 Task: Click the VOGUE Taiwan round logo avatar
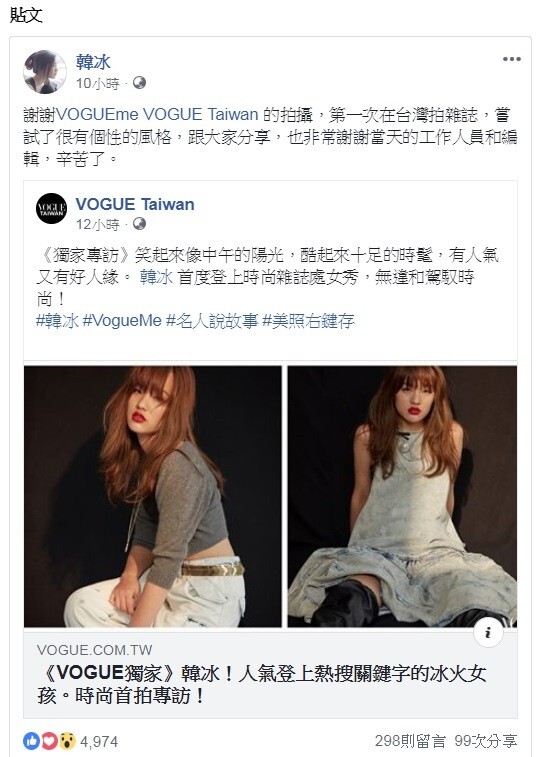pos(51,209)
